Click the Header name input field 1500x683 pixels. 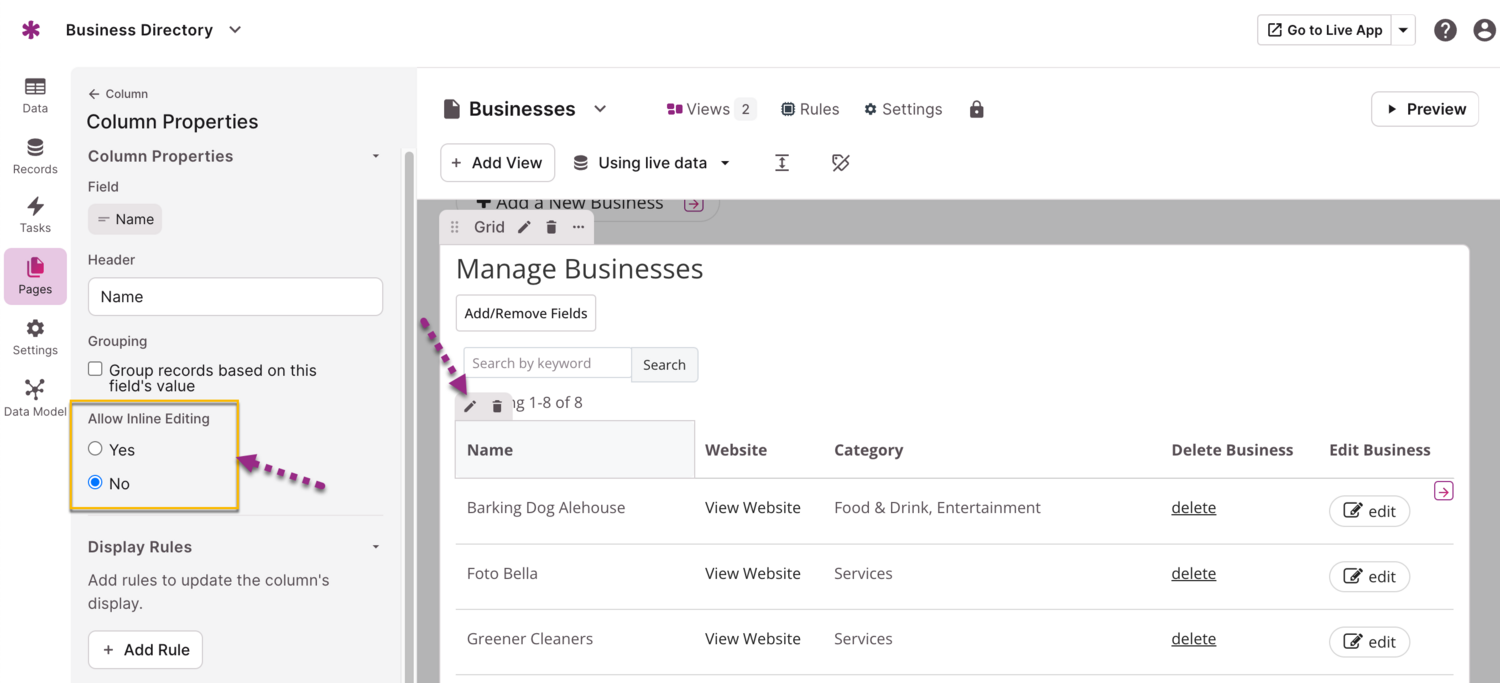pyautogui.click(x=235, y=297)
